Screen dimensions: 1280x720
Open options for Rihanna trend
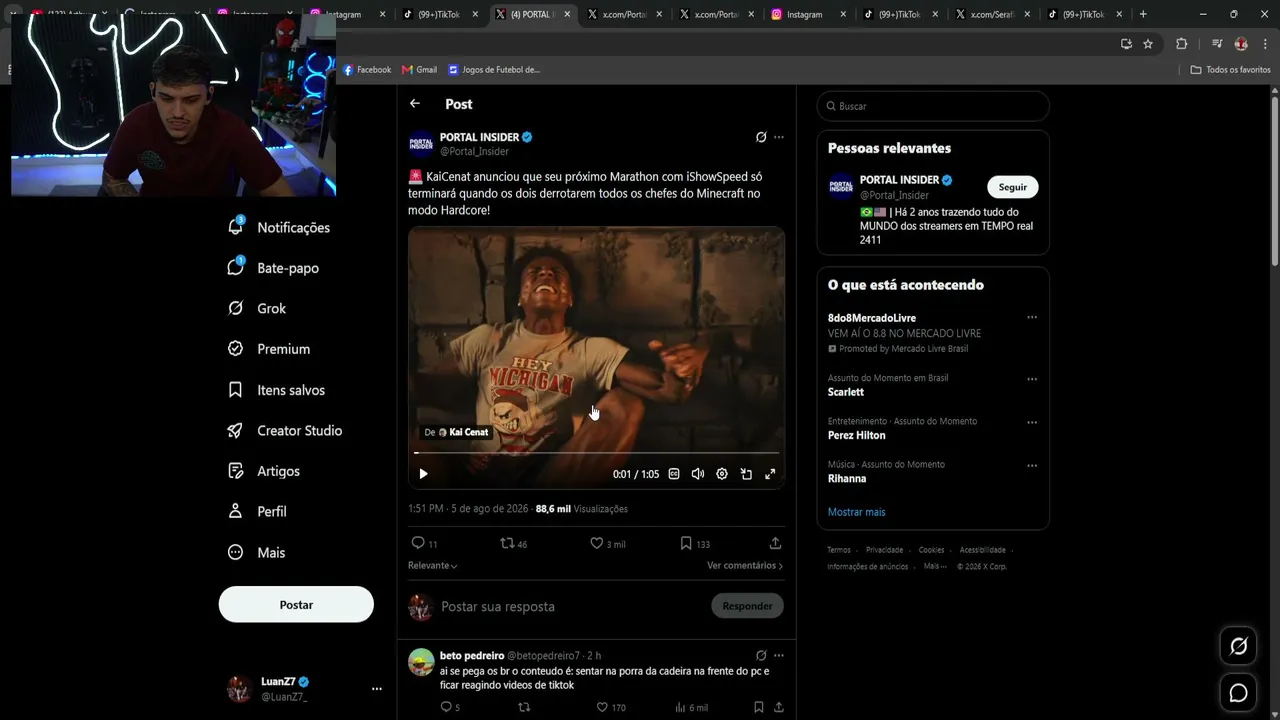point(1032,465)
